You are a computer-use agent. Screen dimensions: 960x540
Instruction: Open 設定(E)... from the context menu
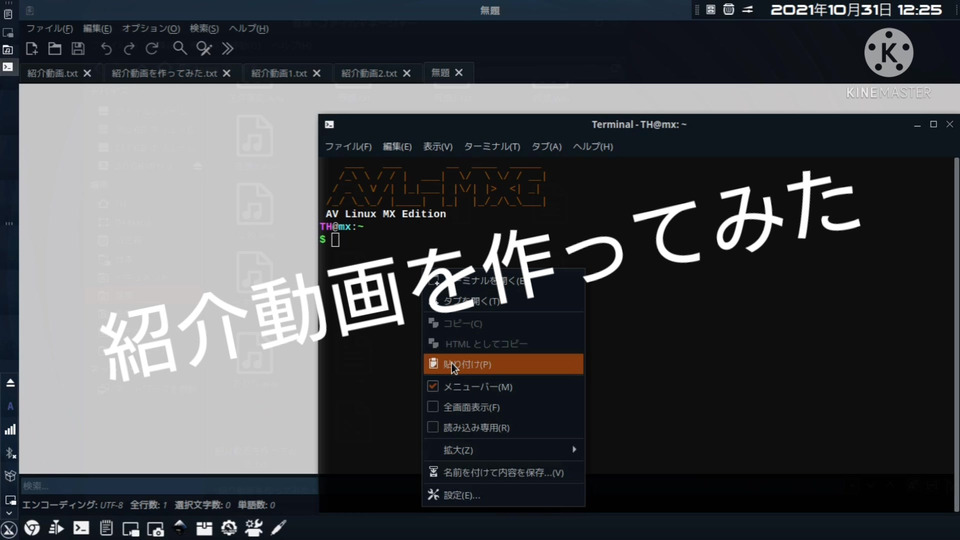(x=503, y=495)
